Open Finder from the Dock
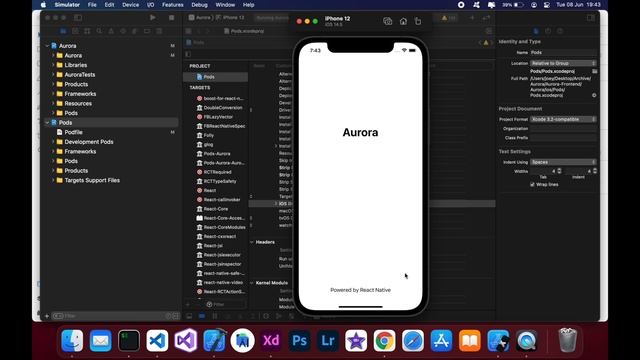Screen dimensions: 640x360 [72, 340]
